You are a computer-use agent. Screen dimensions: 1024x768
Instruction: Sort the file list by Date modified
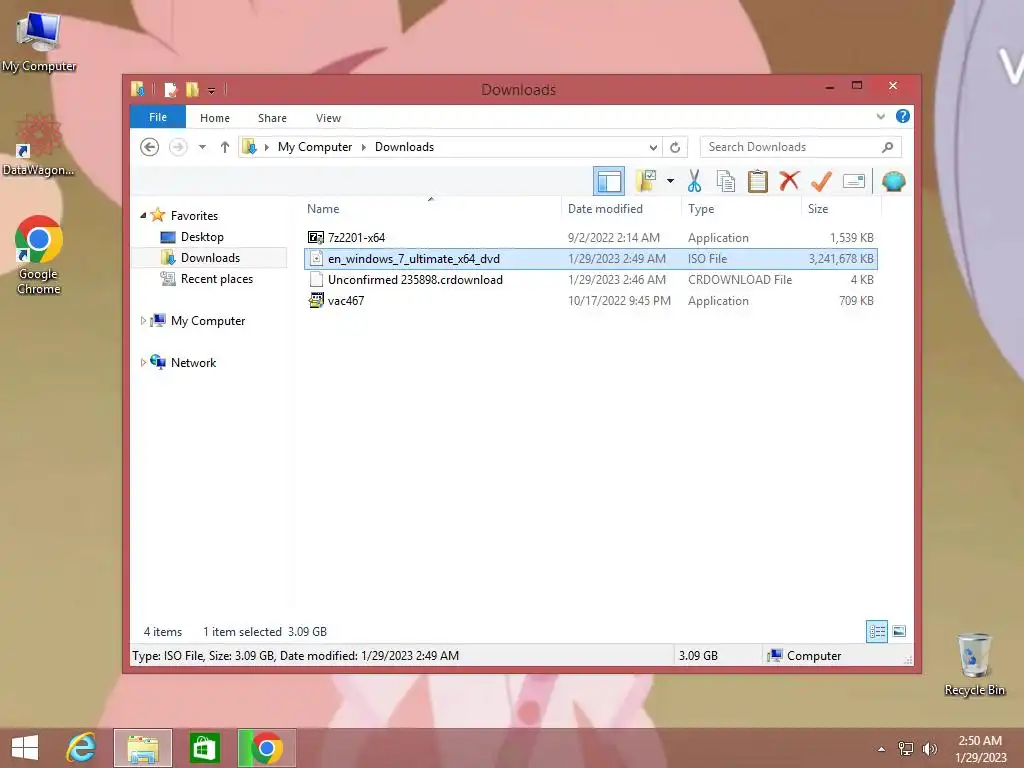(x=605, y=209)
